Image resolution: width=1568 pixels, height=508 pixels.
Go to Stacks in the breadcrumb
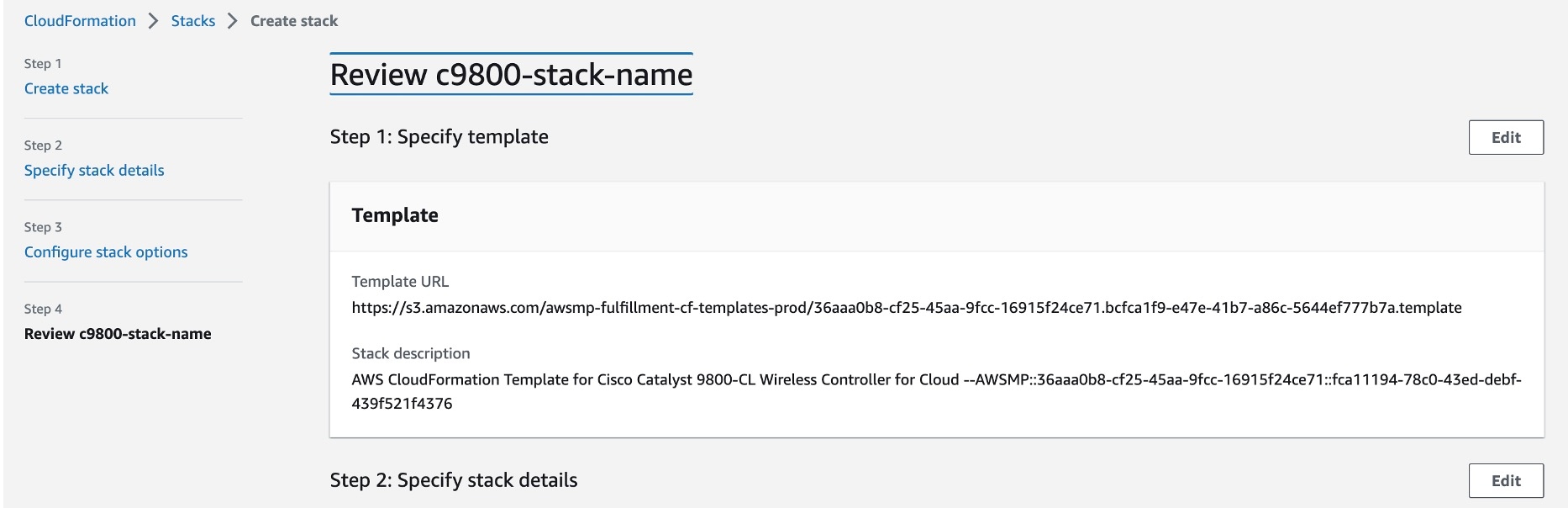[192, 21]
